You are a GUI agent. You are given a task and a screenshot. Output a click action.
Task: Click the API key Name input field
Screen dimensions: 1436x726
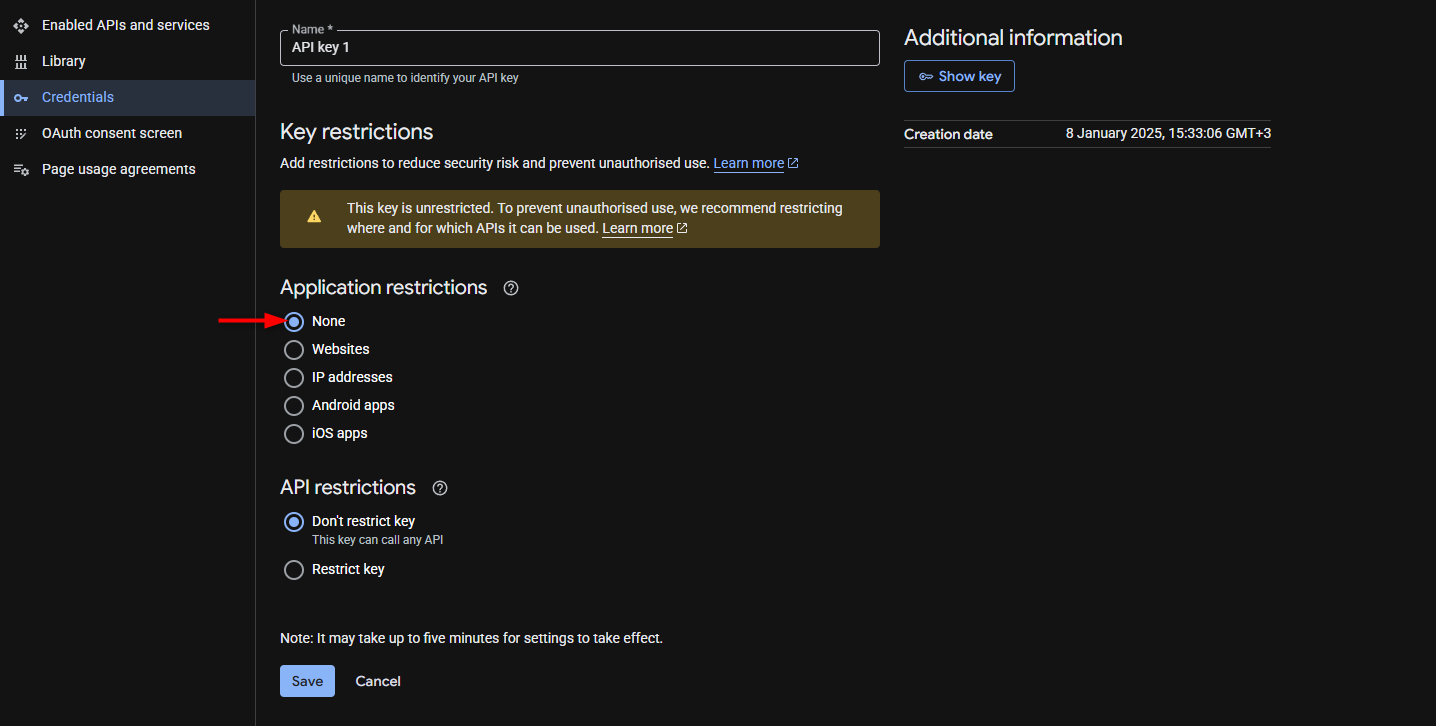coord(579,48)
